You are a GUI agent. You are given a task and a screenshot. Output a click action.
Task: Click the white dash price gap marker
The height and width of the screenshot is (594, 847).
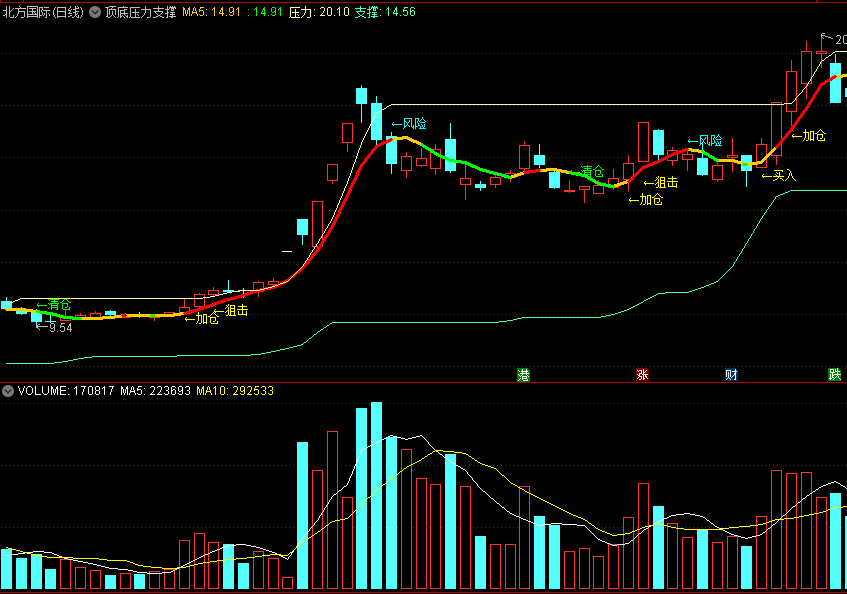pos(287,251)
